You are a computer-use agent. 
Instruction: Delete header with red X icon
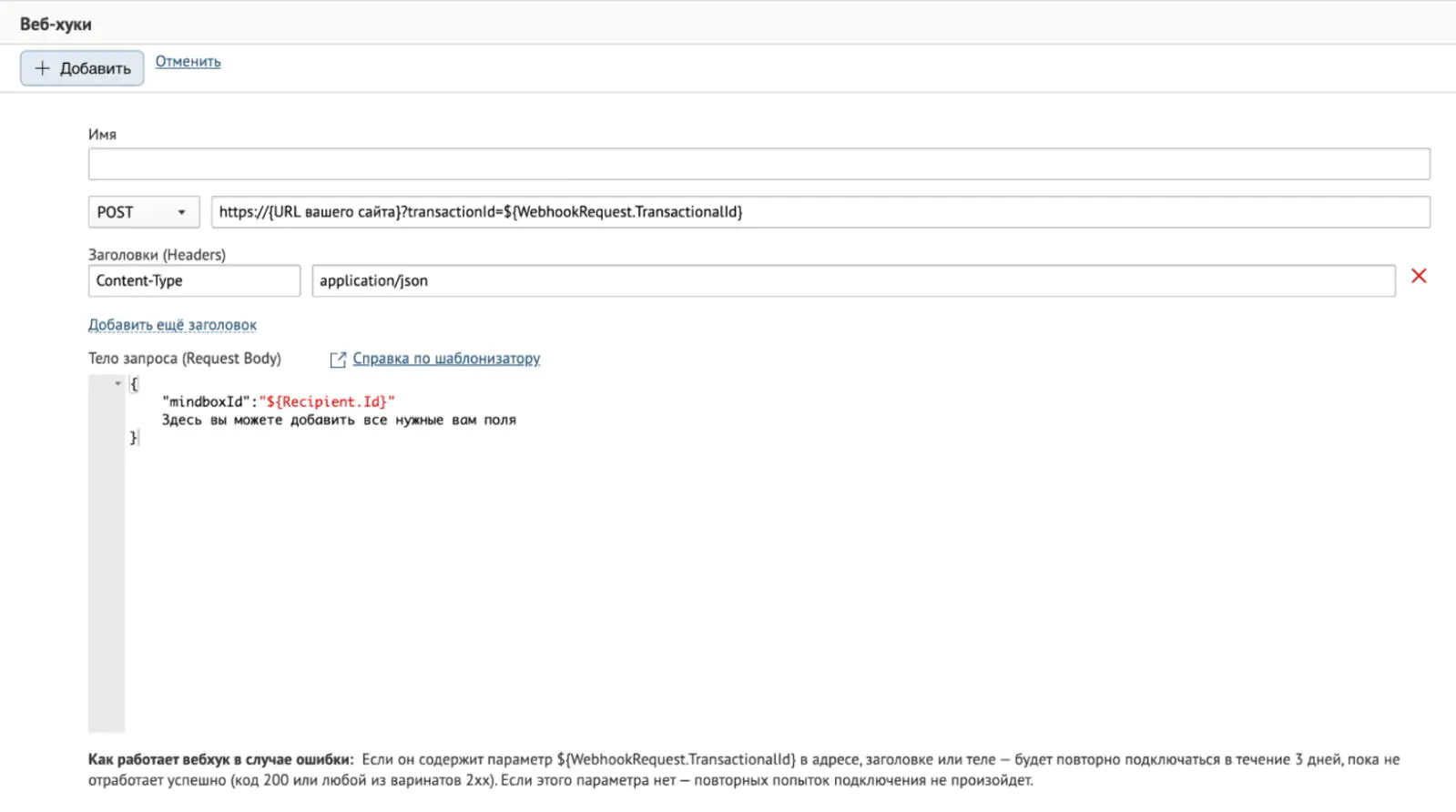[1419, 276]
